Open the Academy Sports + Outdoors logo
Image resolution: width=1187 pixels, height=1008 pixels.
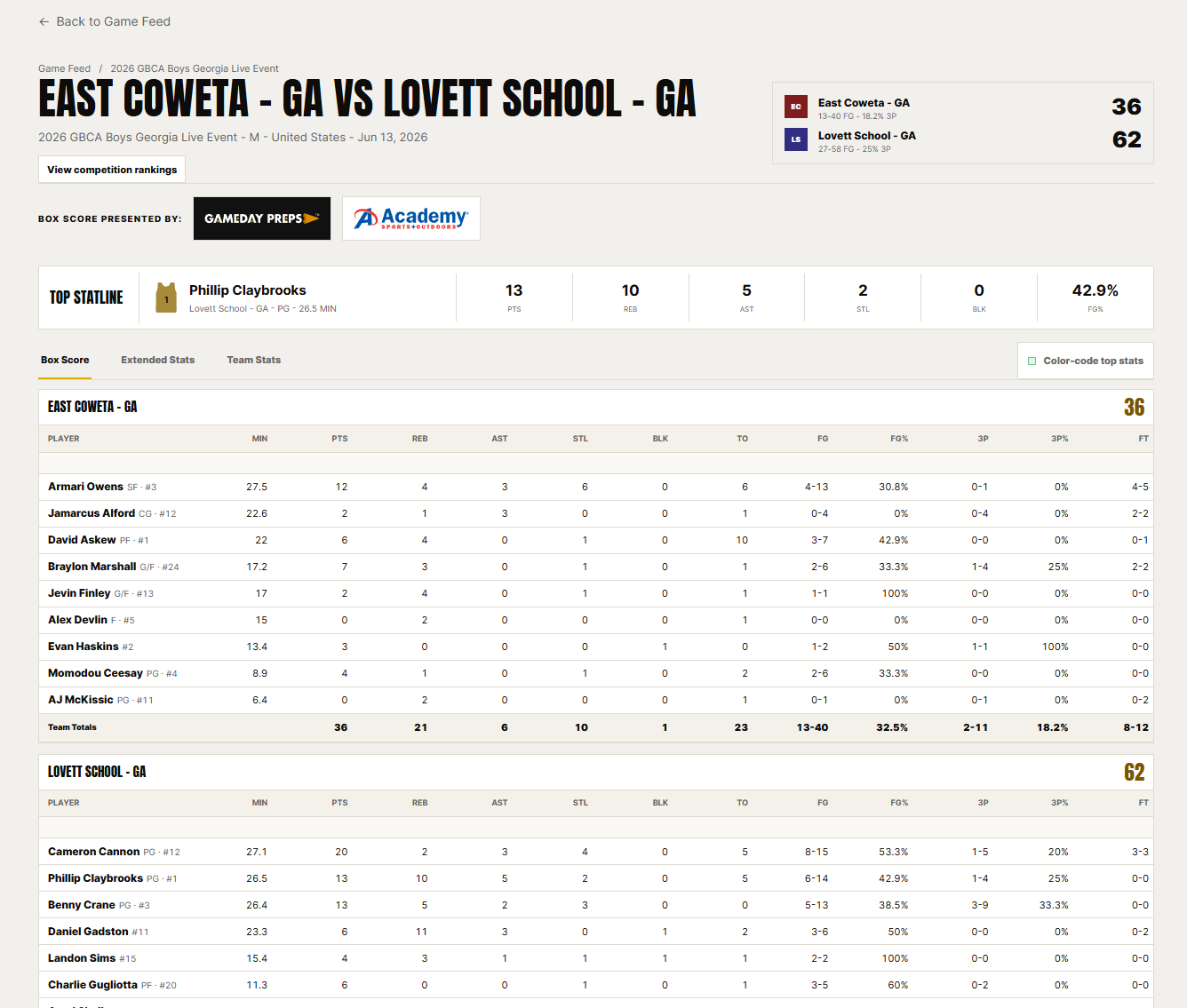pos(411,218)
